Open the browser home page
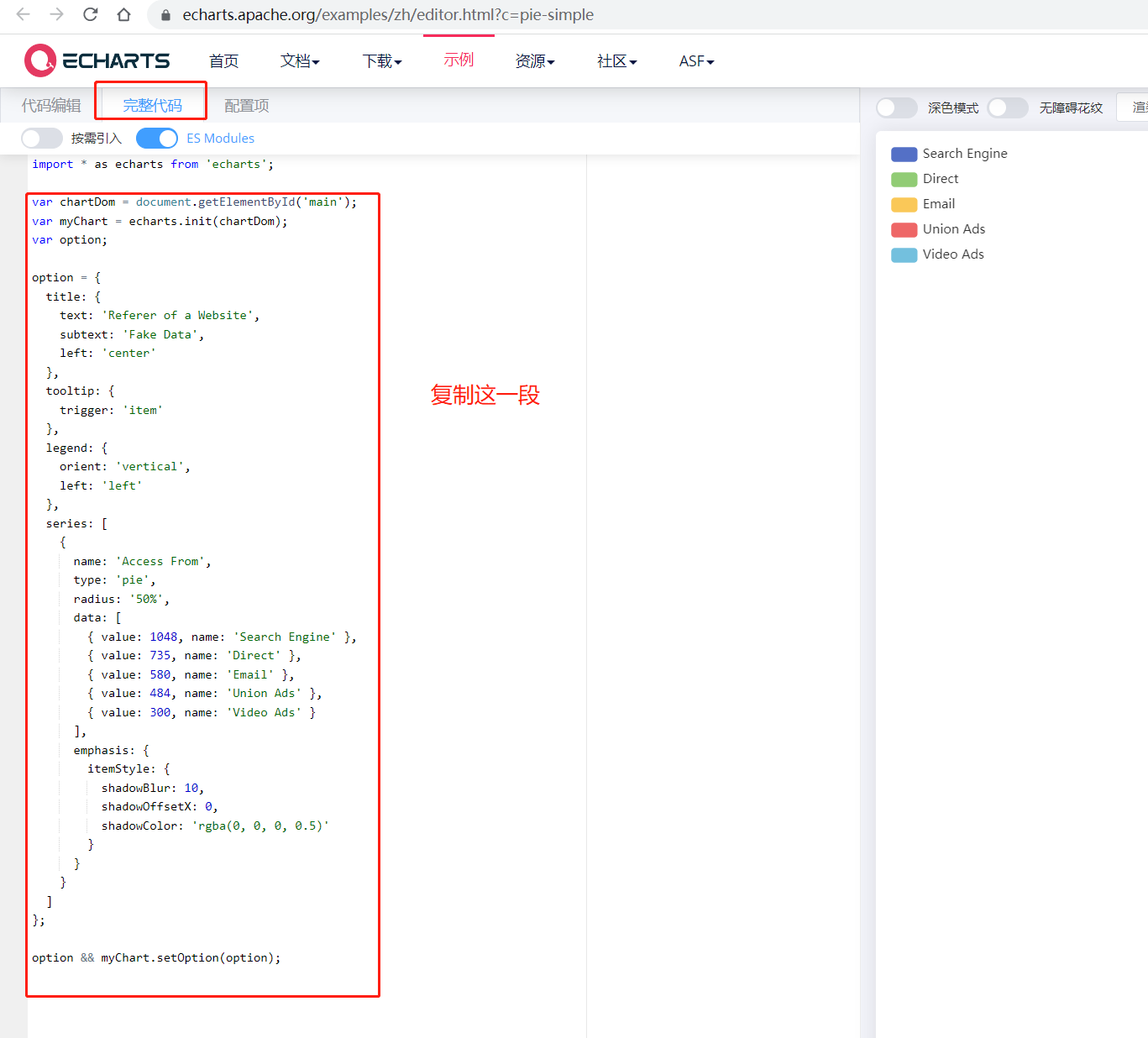 [x=123, y=14]
